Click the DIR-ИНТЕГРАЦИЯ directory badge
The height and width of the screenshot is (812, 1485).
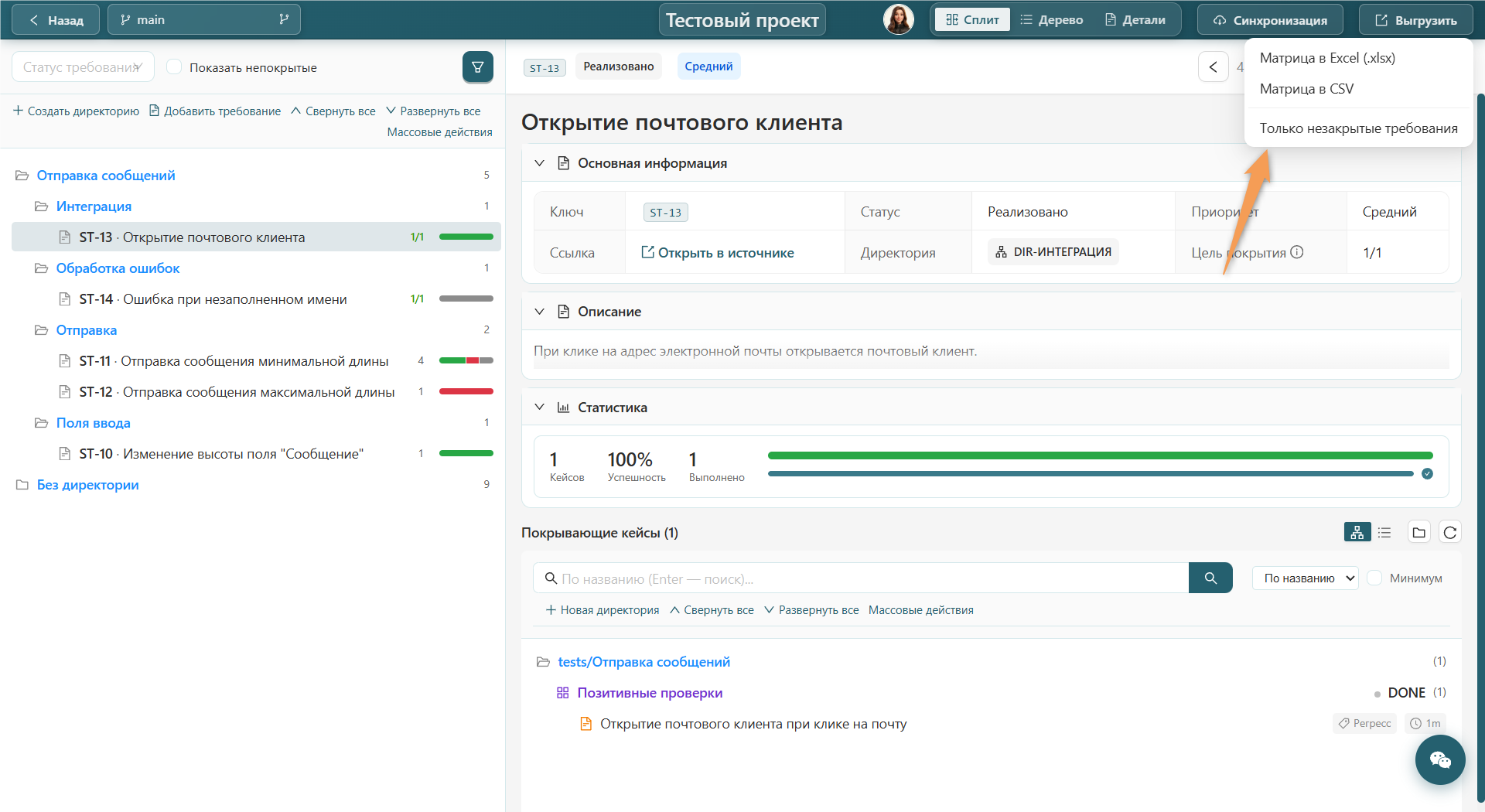pos(1053,252)
